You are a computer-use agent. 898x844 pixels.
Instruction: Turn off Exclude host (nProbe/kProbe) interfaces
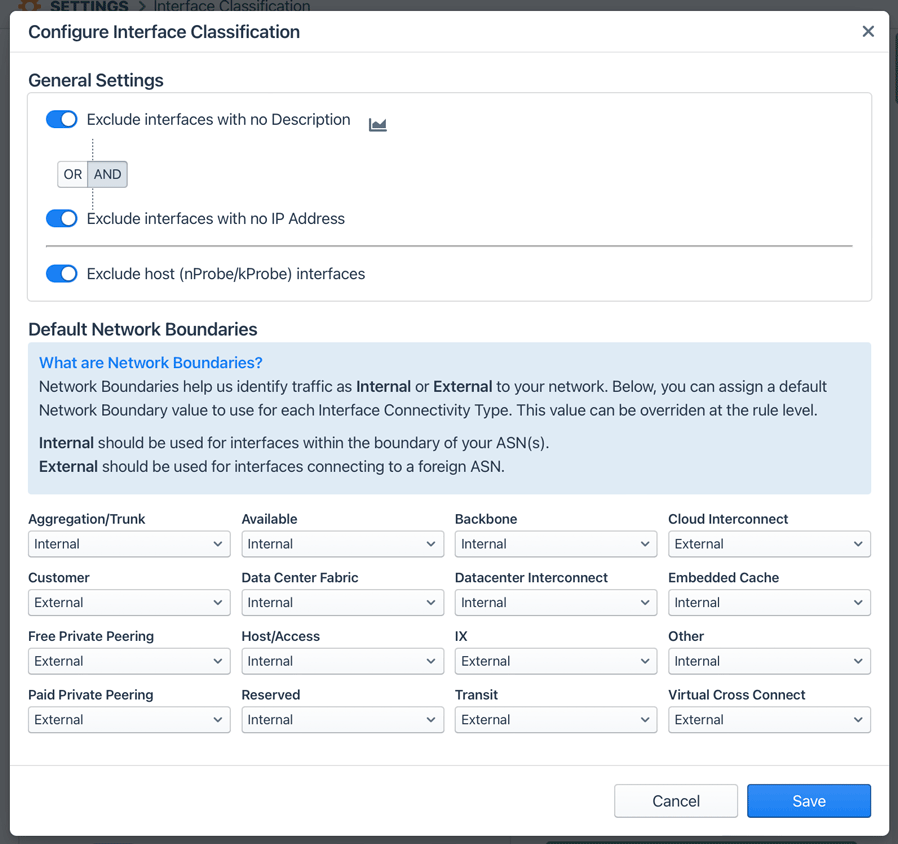(x=61, y=273)
